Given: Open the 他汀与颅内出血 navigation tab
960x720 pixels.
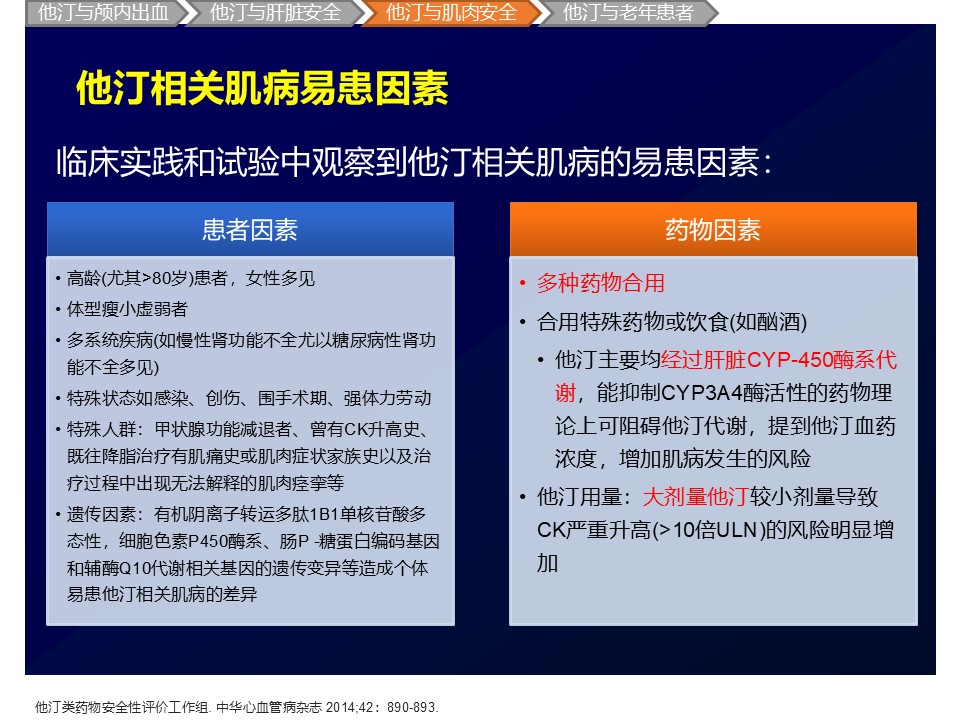Looking at the screenshot, I should click(105, 13).
